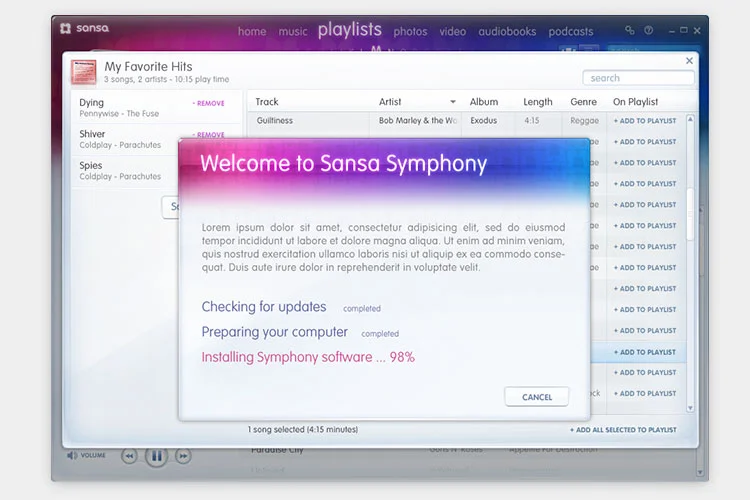Open the video tab
Image resolution: width=750 pixels, height=500 pixels.
click(x=452, y=32)
